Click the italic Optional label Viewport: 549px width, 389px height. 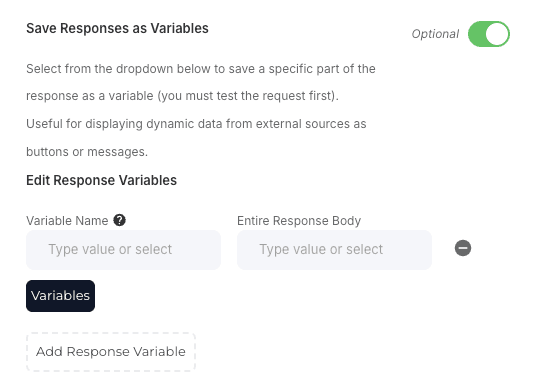[x=435, y=34]
